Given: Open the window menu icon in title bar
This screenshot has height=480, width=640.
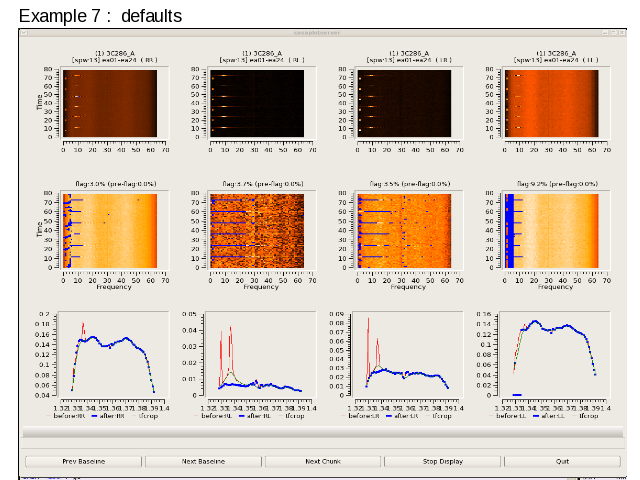Looking at the screenshot, I should [x=24, y=33].
